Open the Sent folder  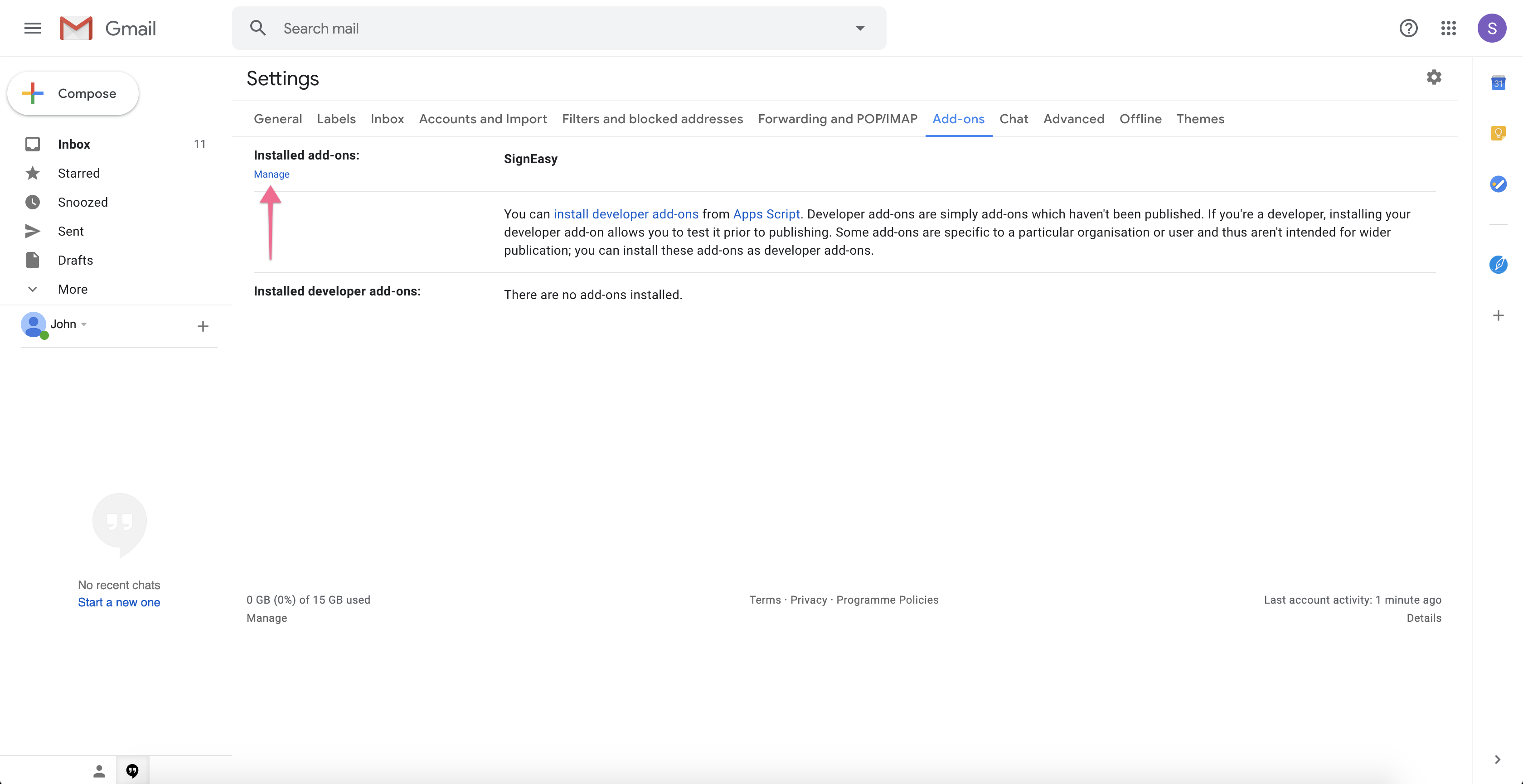click(71, 231)
